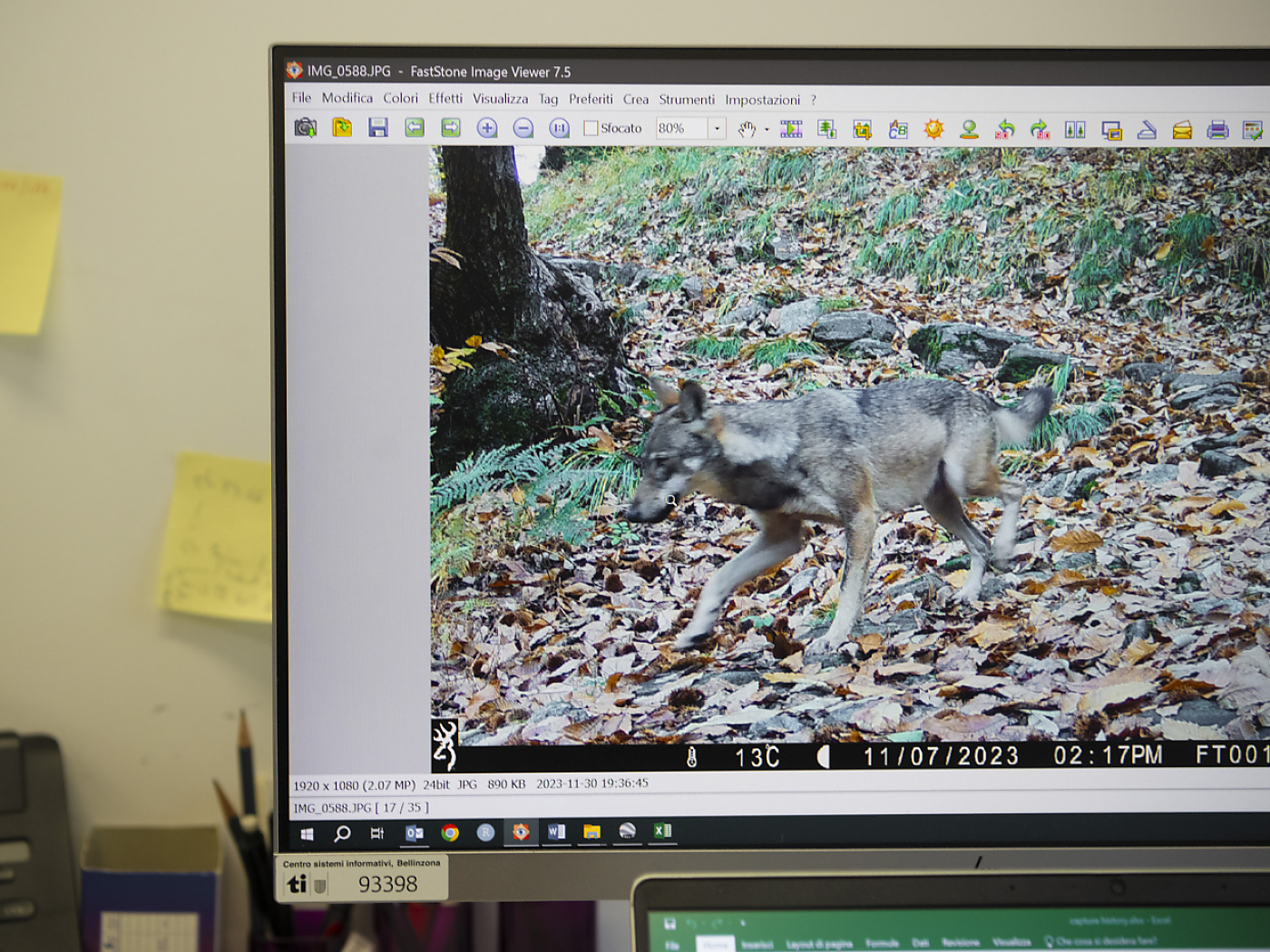Save the current image
Image resolution: width=1270 pixels, height=952 pixels.
tap(378, 128)
